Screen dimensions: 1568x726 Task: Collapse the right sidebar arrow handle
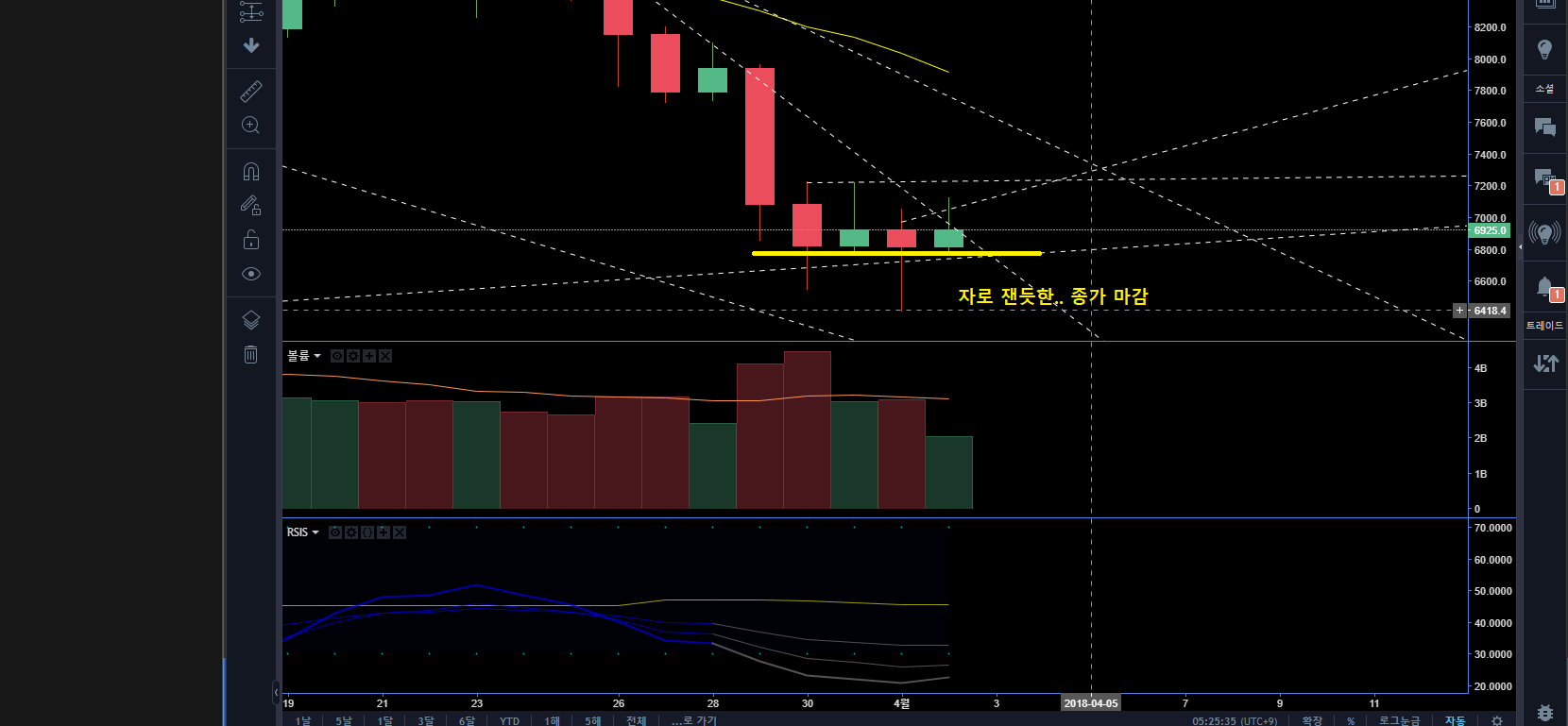(x=1520, y=246)
